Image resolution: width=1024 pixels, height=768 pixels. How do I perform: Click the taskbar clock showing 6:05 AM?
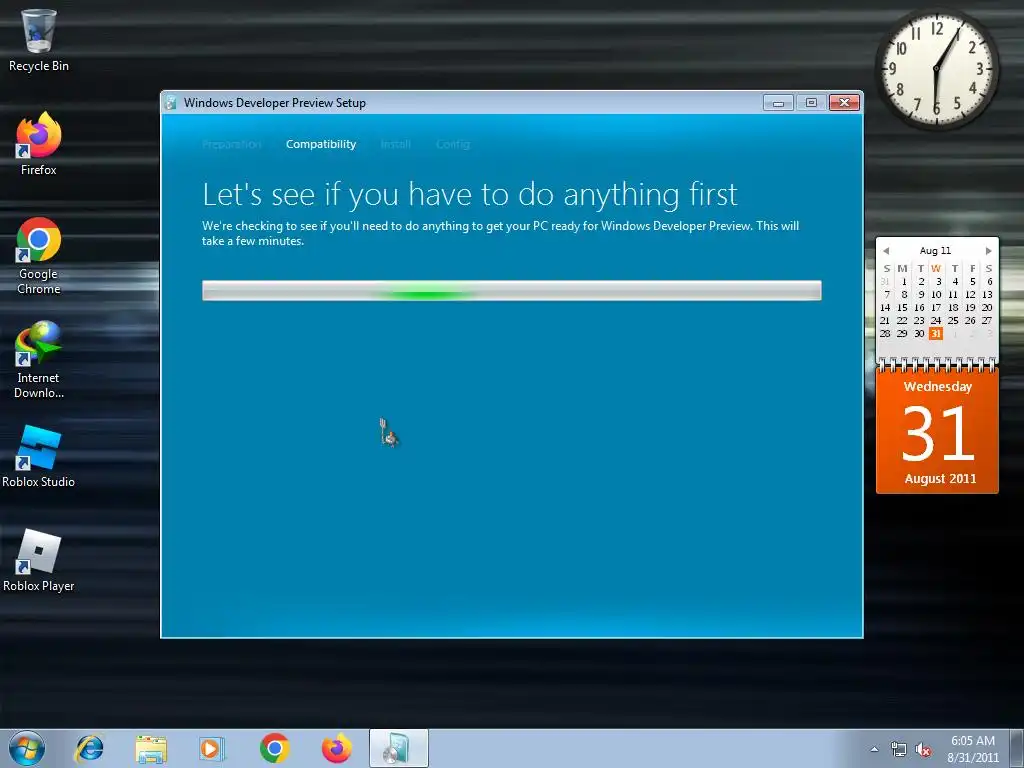972,749
